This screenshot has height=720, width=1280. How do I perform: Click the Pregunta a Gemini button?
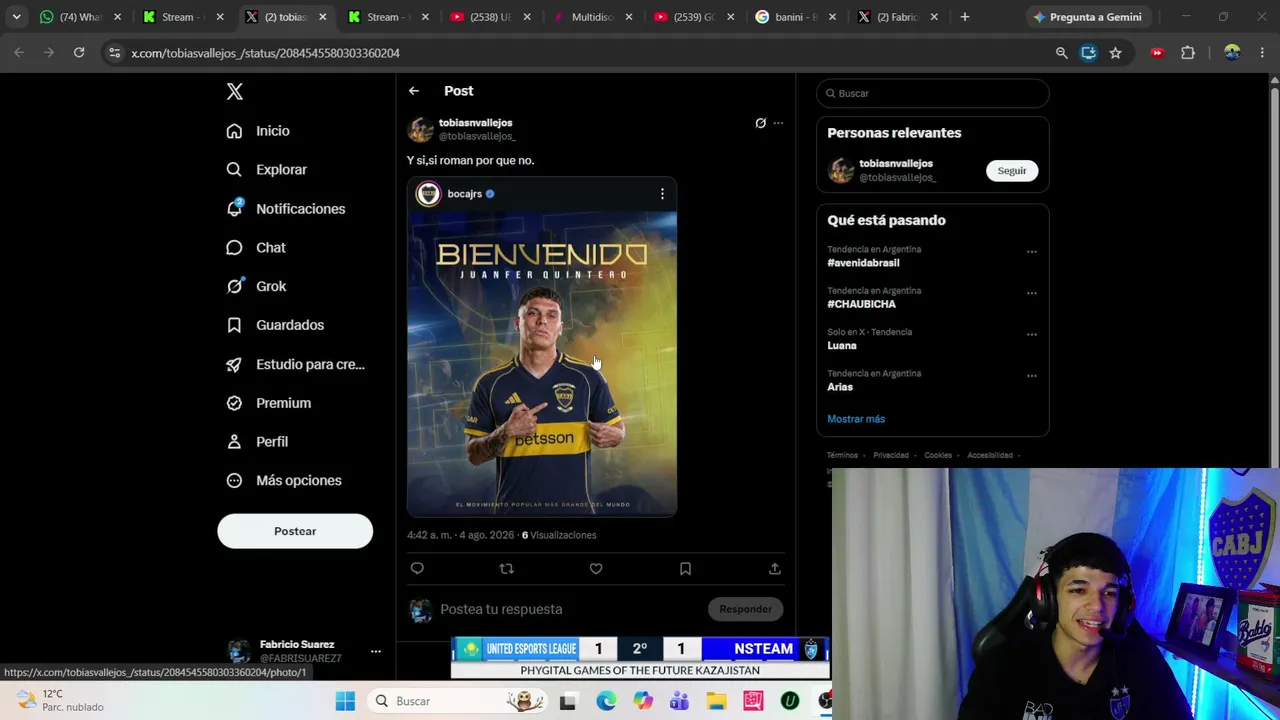coord(1088,17)
